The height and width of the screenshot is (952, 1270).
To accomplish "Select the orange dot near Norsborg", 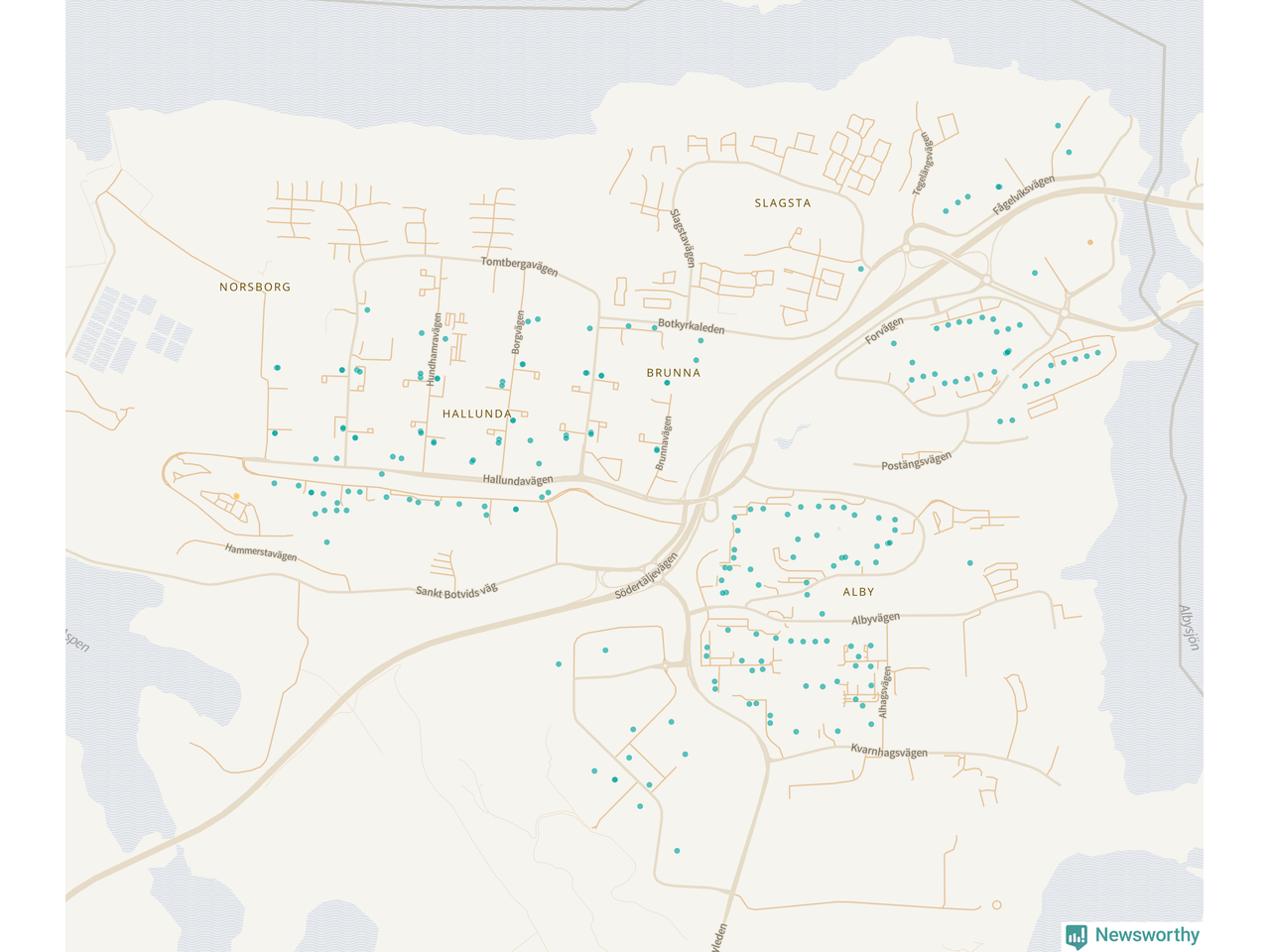I will (x=236, y=496).
